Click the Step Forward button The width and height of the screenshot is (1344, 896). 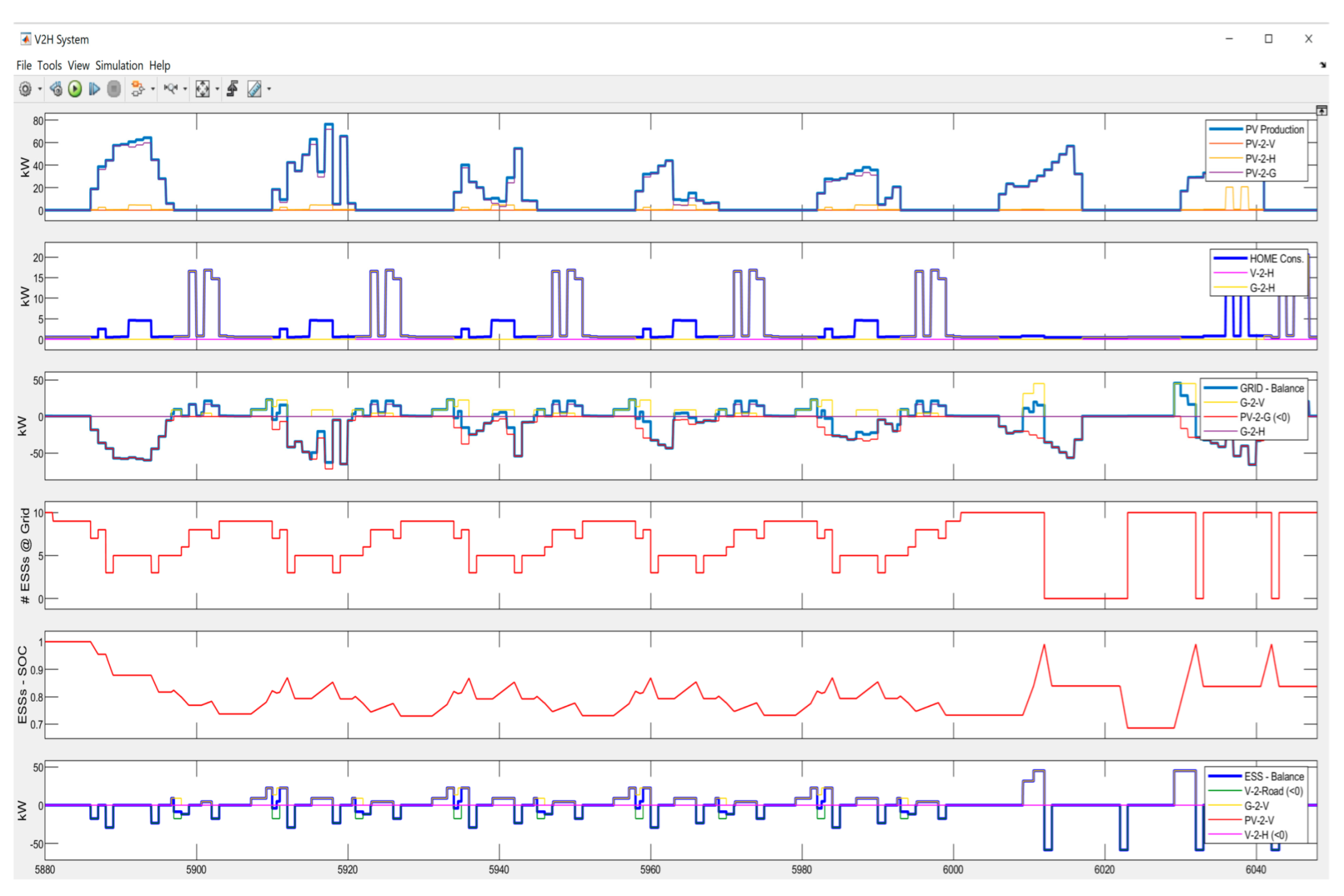pos(94,89)
